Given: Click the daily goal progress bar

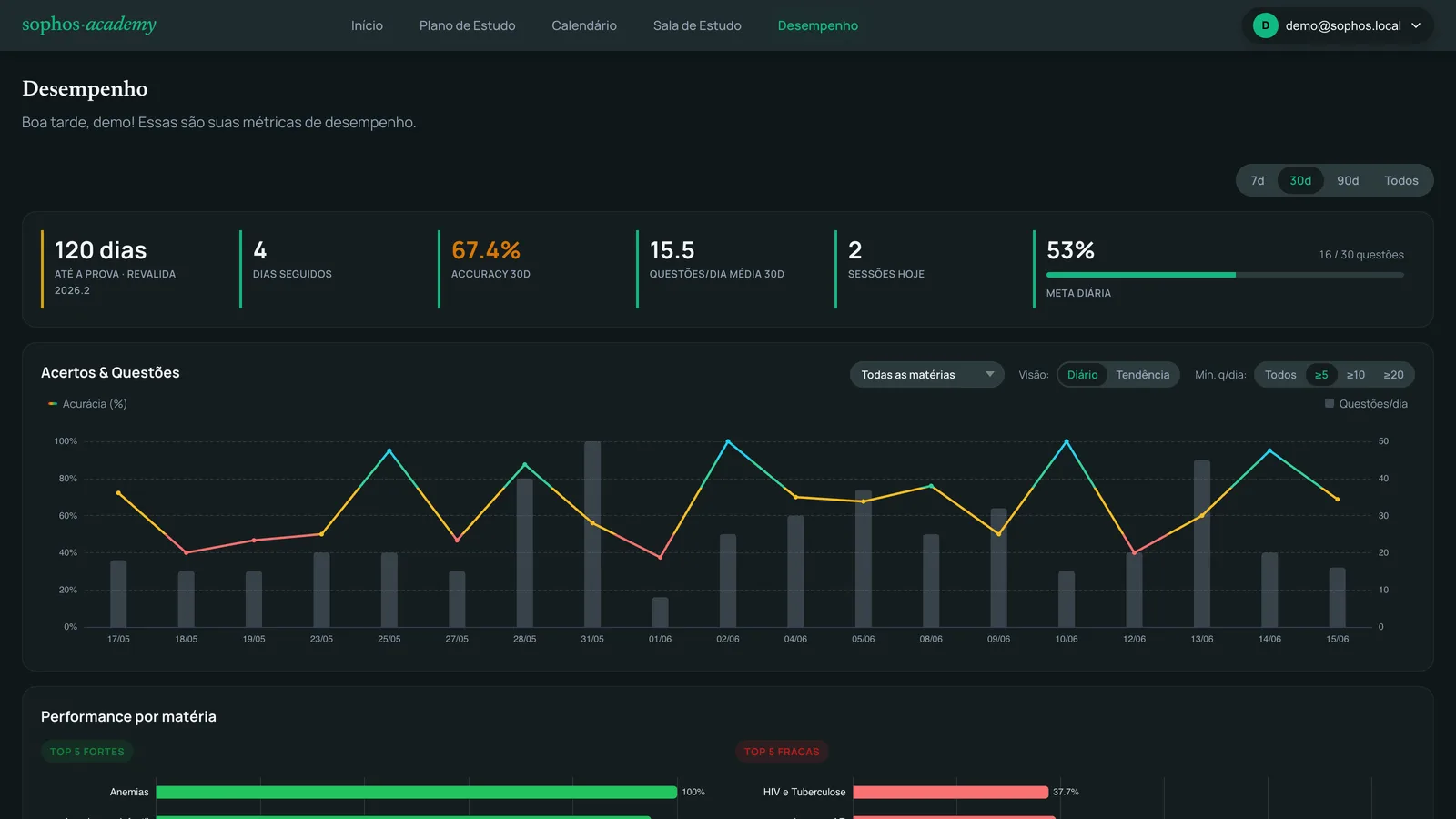Looking at the screenshot, I should [1225, 275].
